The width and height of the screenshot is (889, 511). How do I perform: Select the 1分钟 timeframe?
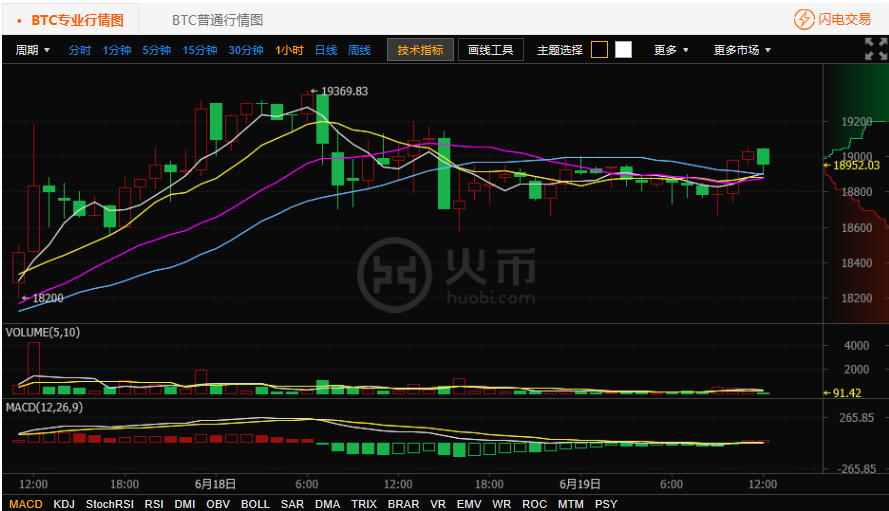click(117, 50)
